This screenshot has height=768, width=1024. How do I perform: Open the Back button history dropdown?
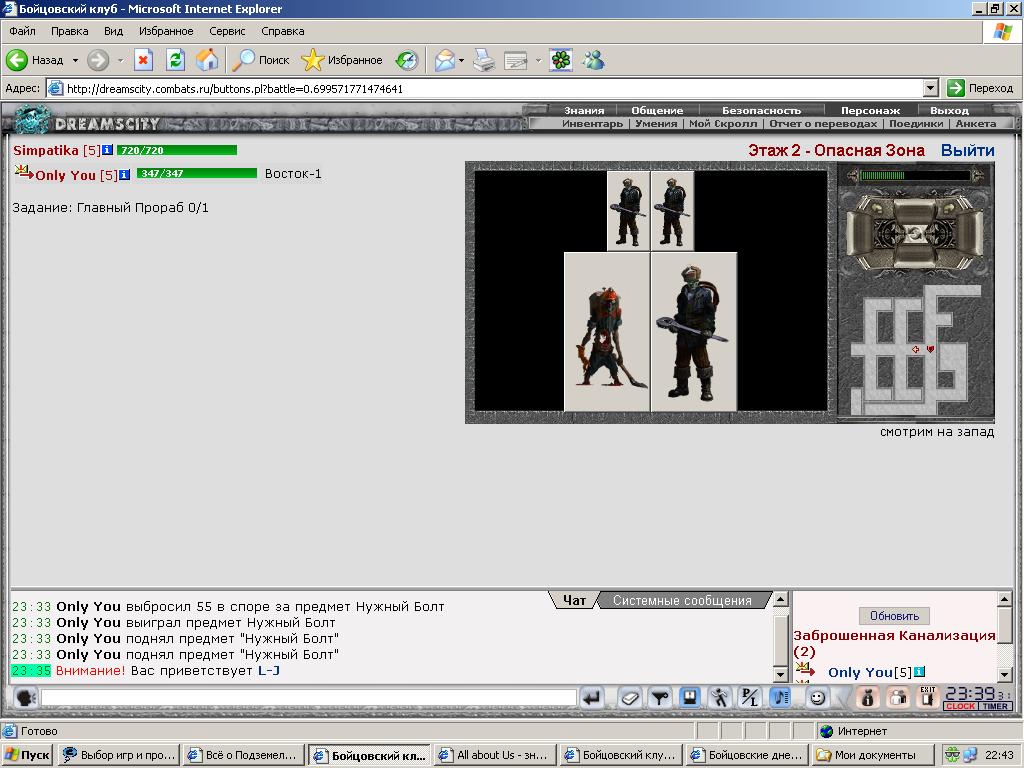(75, 60)
